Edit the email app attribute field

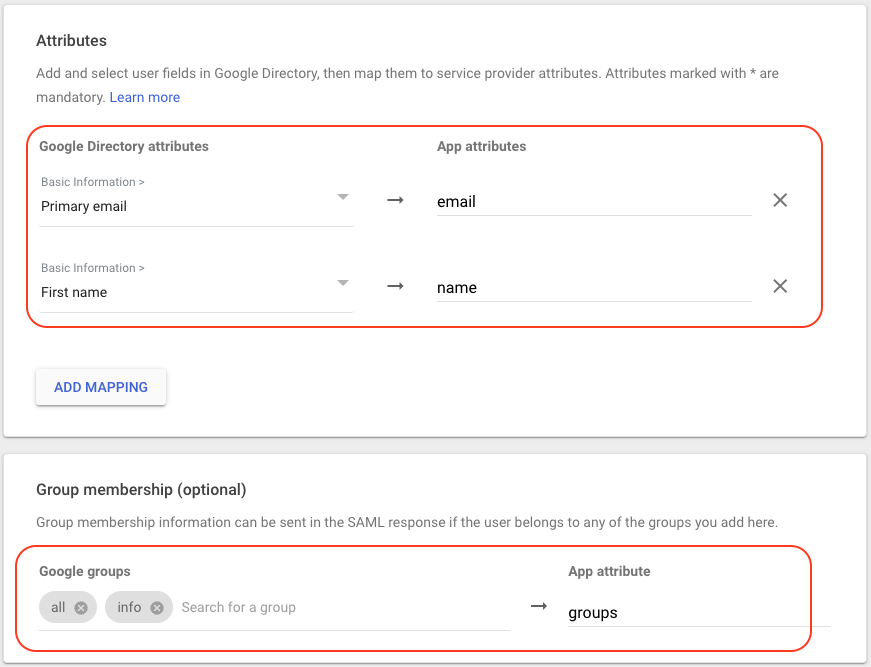pos(594,202)
